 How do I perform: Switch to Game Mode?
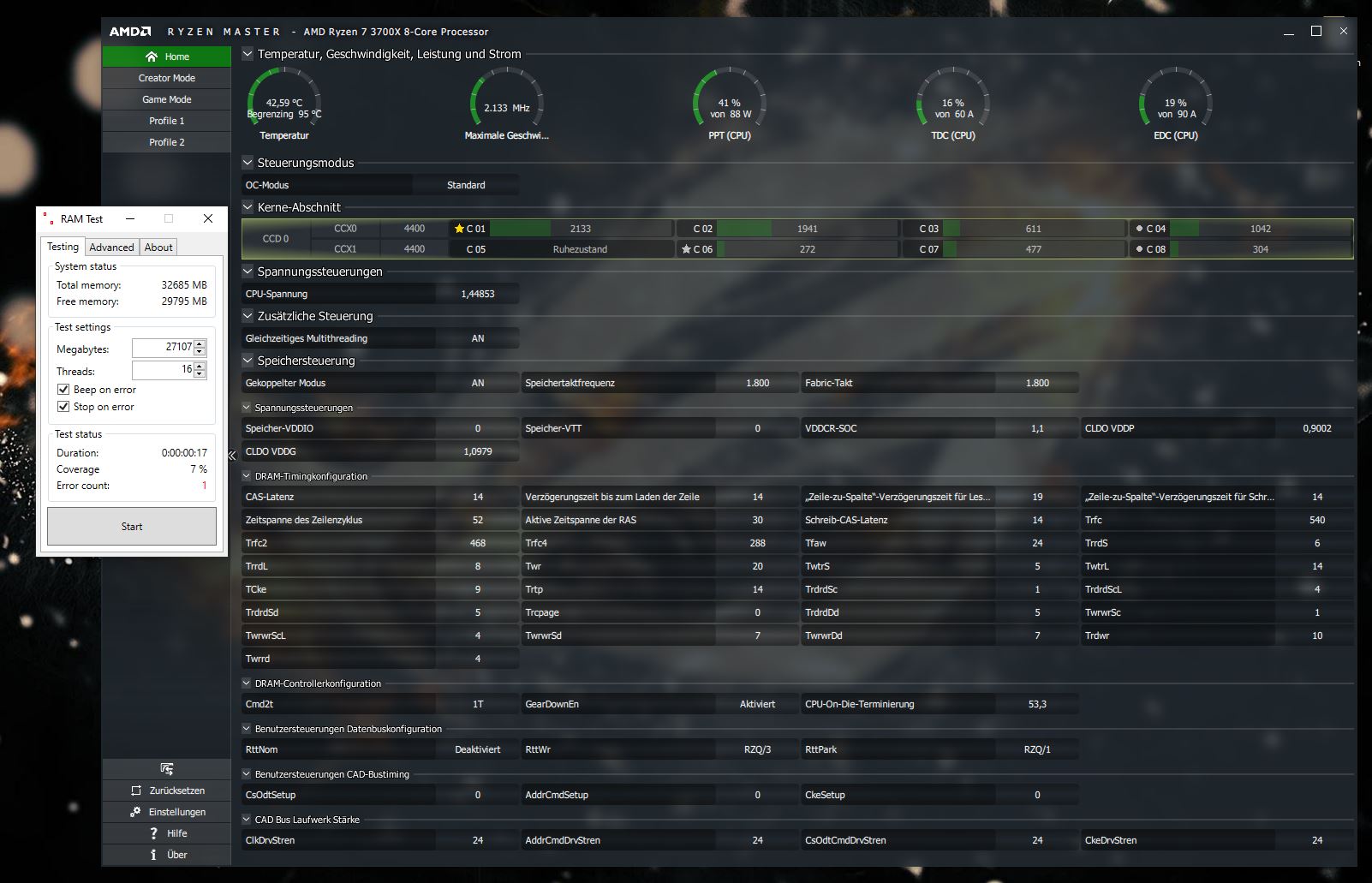click(x=167, y=99)
